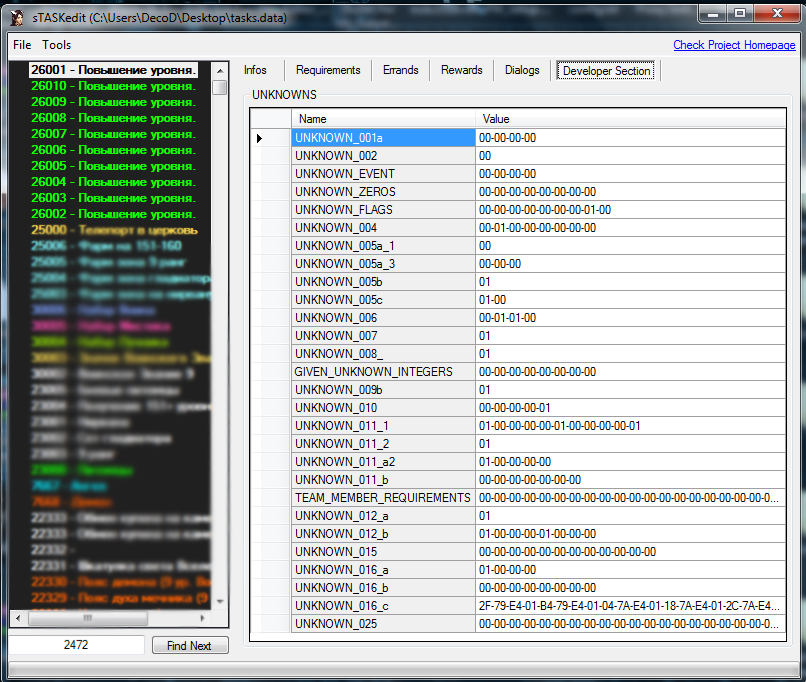This screenshot has height=682, width=806.
Task: Open the Errands tab
Action: point(401,70)
